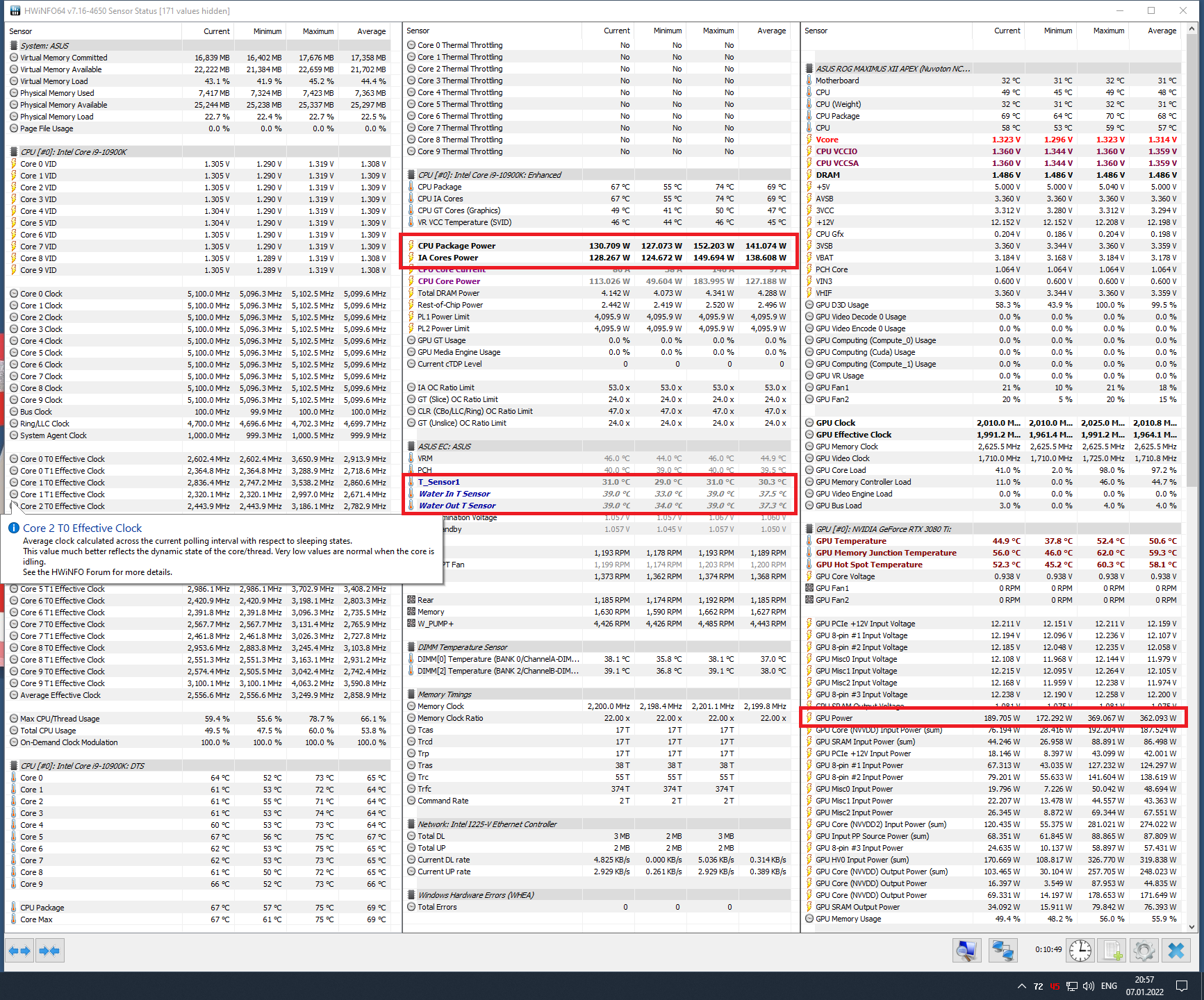Screen dimensions: 1204x1000
Task: Select the 'Average Effective Clock' row
Action: [x=198, y=695]
